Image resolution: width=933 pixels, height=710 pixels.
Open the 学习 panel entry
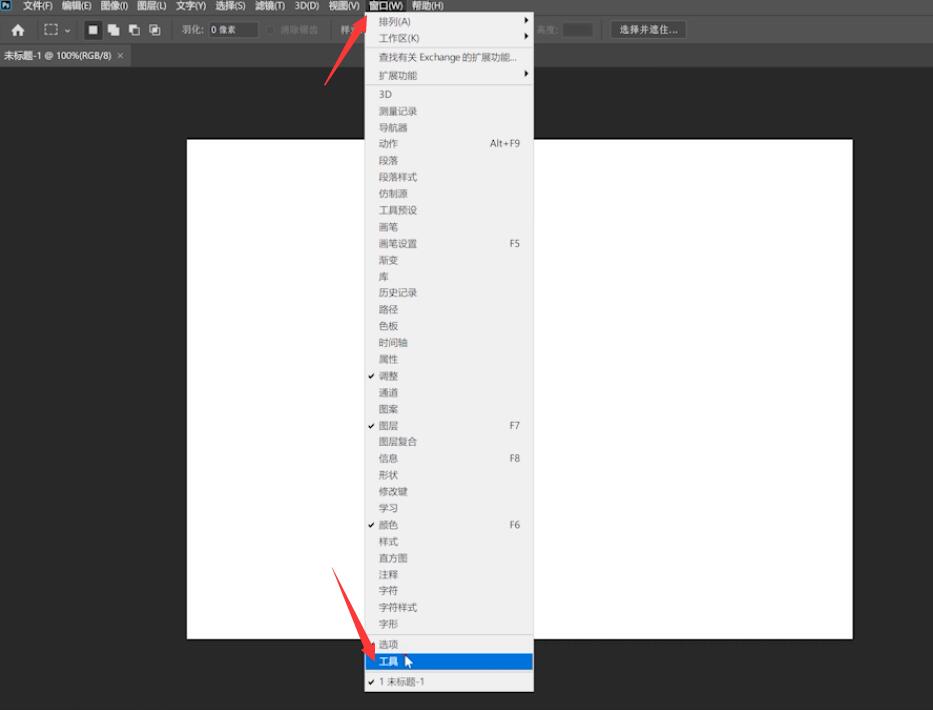tap(449, 509)
